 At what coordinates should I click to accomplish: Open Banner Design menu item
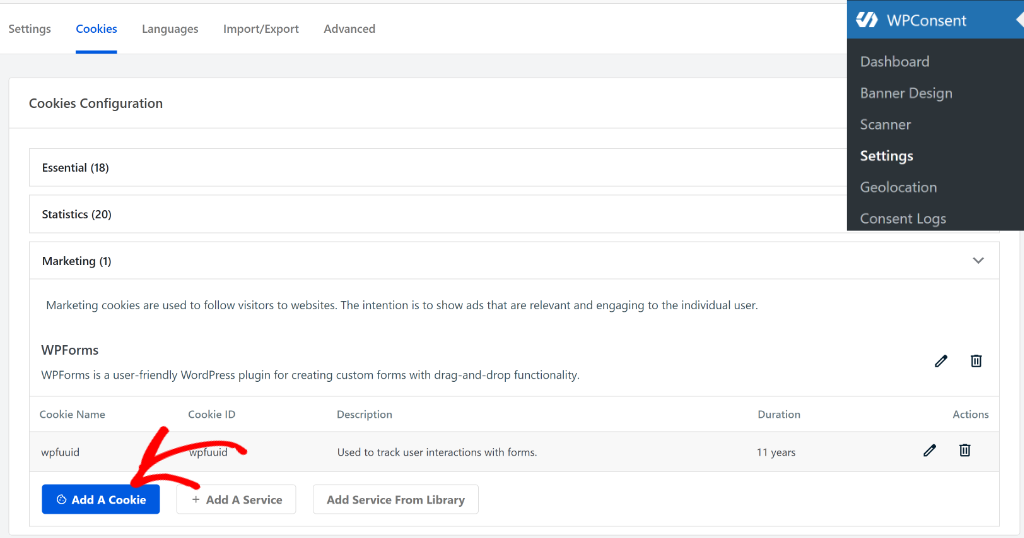click(x=906, y=93)
